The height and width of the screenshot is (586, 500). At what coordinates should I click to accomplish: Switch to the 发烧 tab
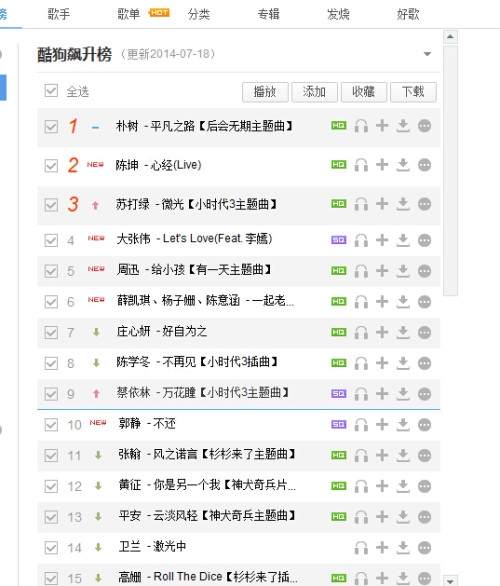point(338,14)
